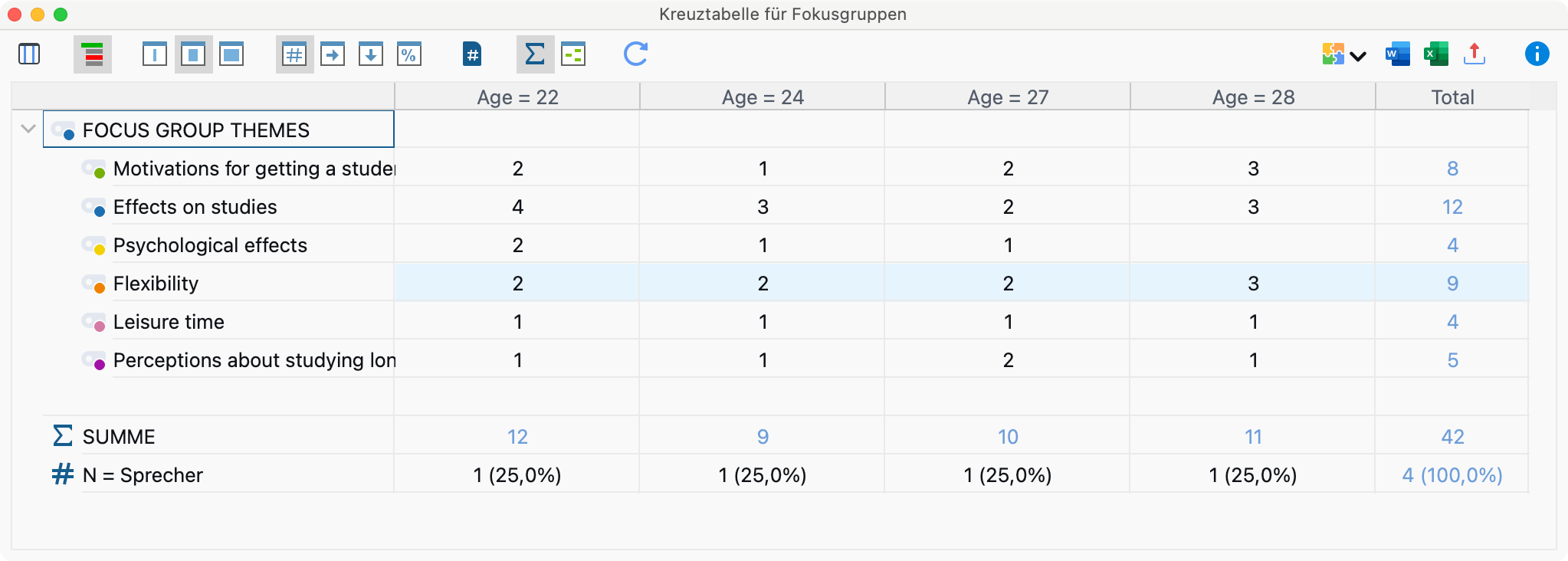Toggle the Sigma sum display

[x=535, y=54]
